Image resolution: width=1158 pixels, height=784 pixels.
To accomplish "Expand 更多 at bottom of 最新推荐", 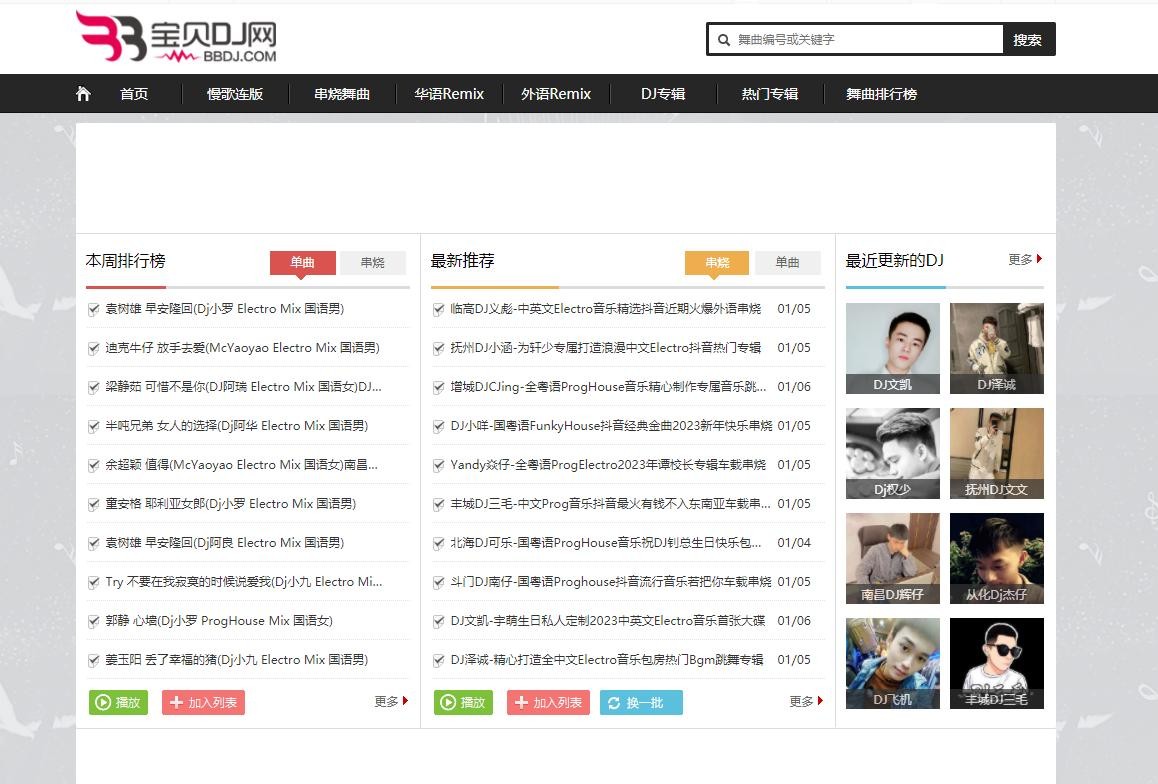I will pos(806,702).
